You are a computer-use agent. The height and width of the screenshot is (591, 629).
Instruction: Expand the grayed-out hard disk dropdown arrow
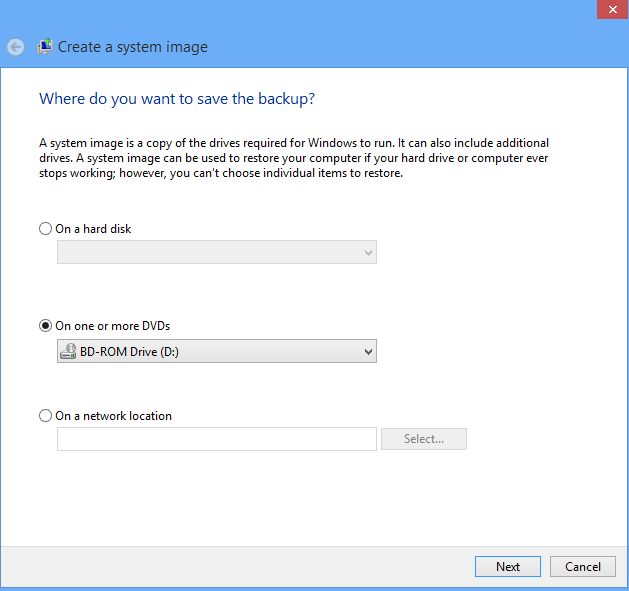(368, 252)
